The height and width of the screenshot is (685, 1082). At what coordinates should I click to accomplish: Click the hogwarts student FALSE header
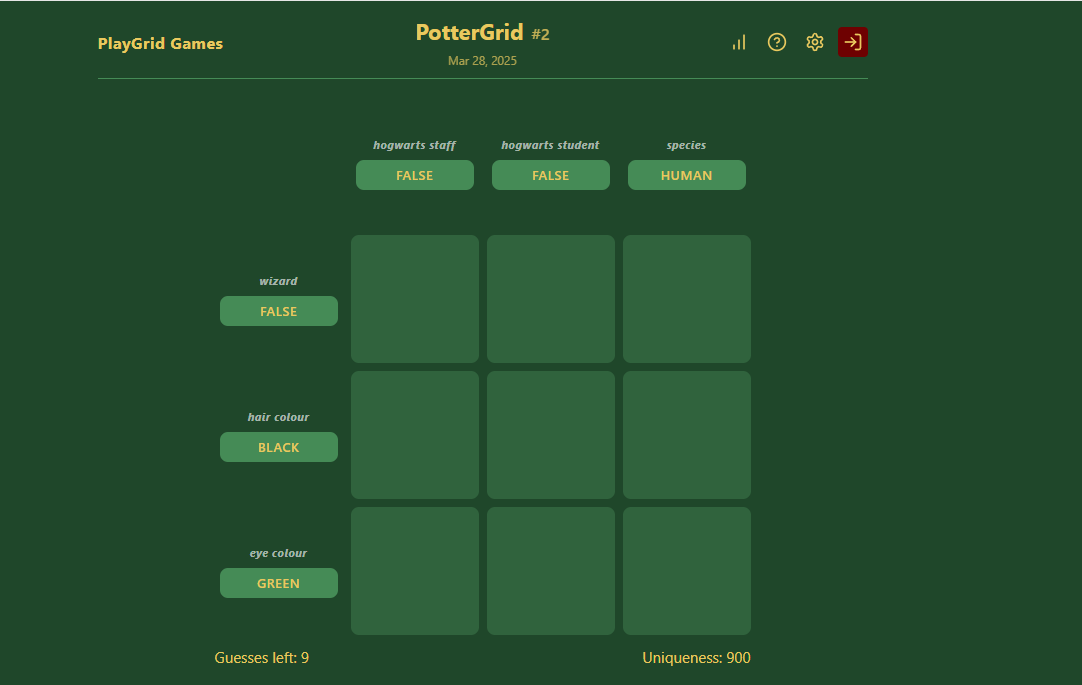[551, 175]
